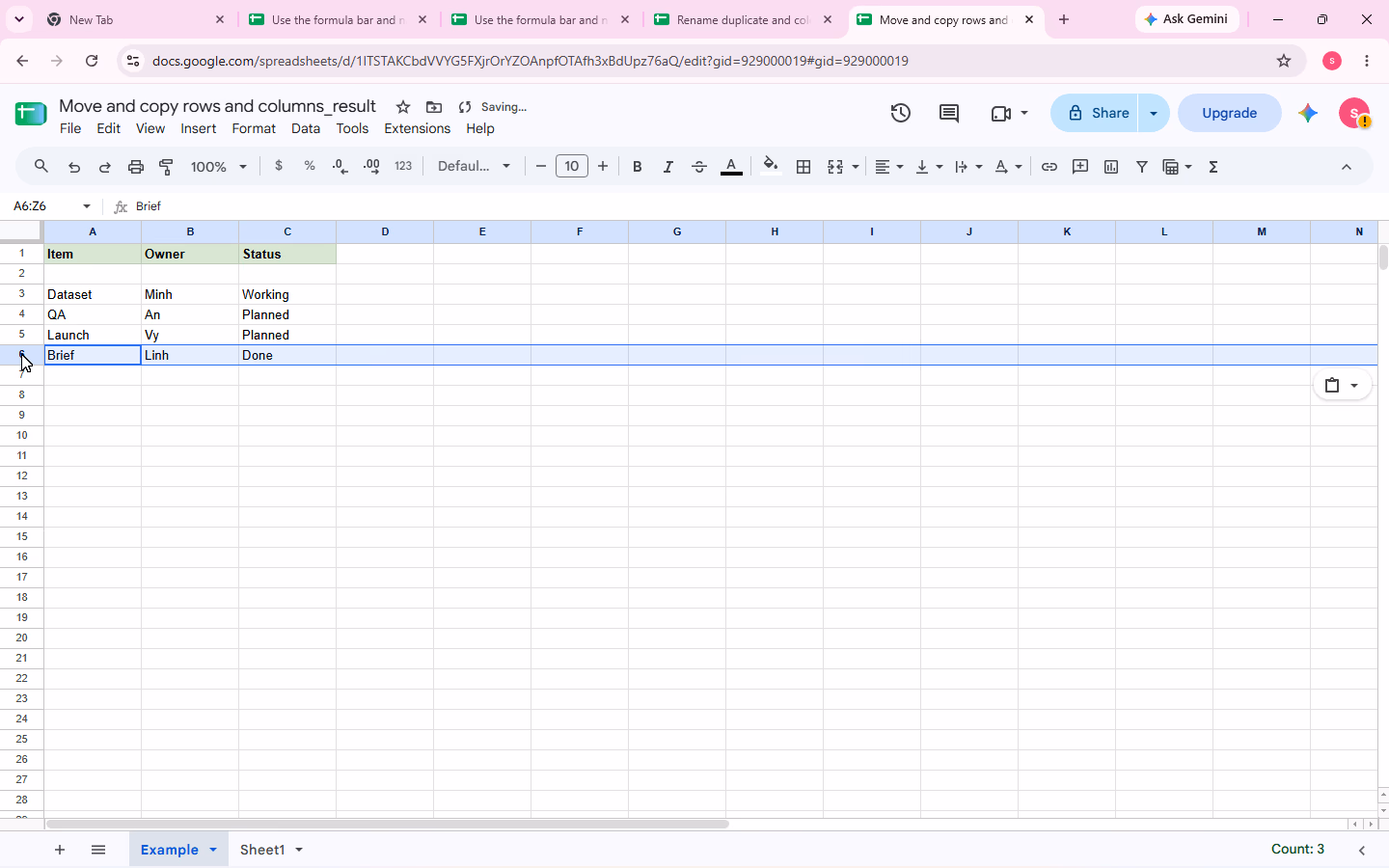Open the font family dropdown
The width and height of the screenshot is (1389, 868).
474,167
